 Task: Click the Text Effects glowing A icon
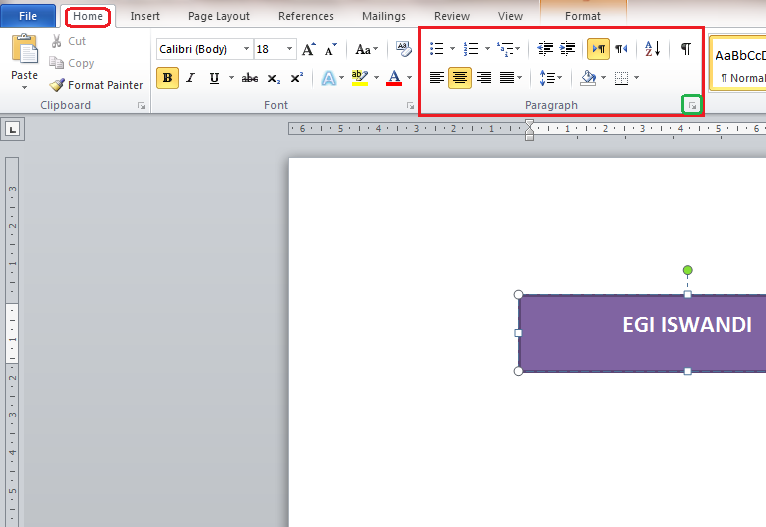(329, 78)
